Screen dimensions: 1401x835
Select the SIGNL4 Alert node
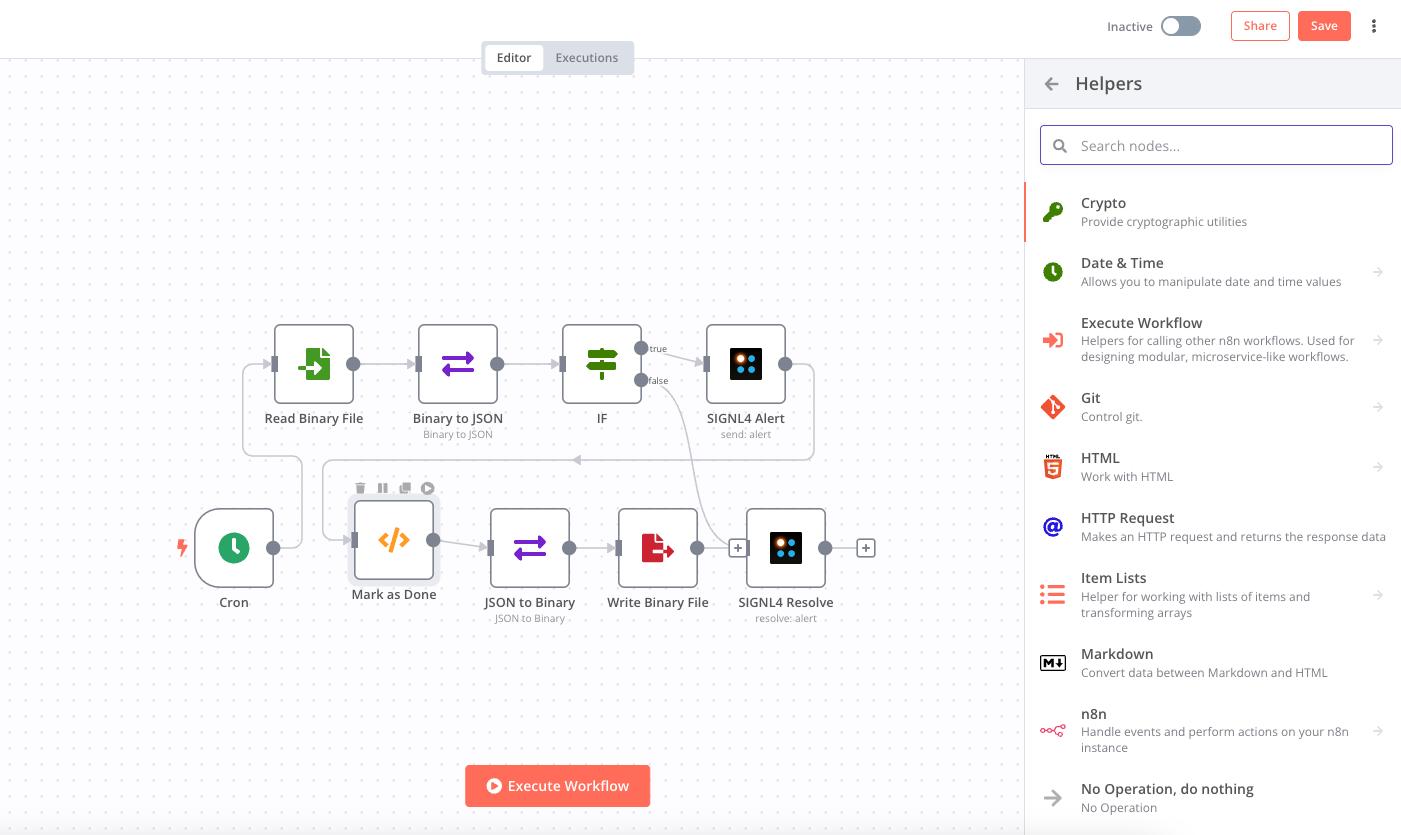tap(746, 364)
